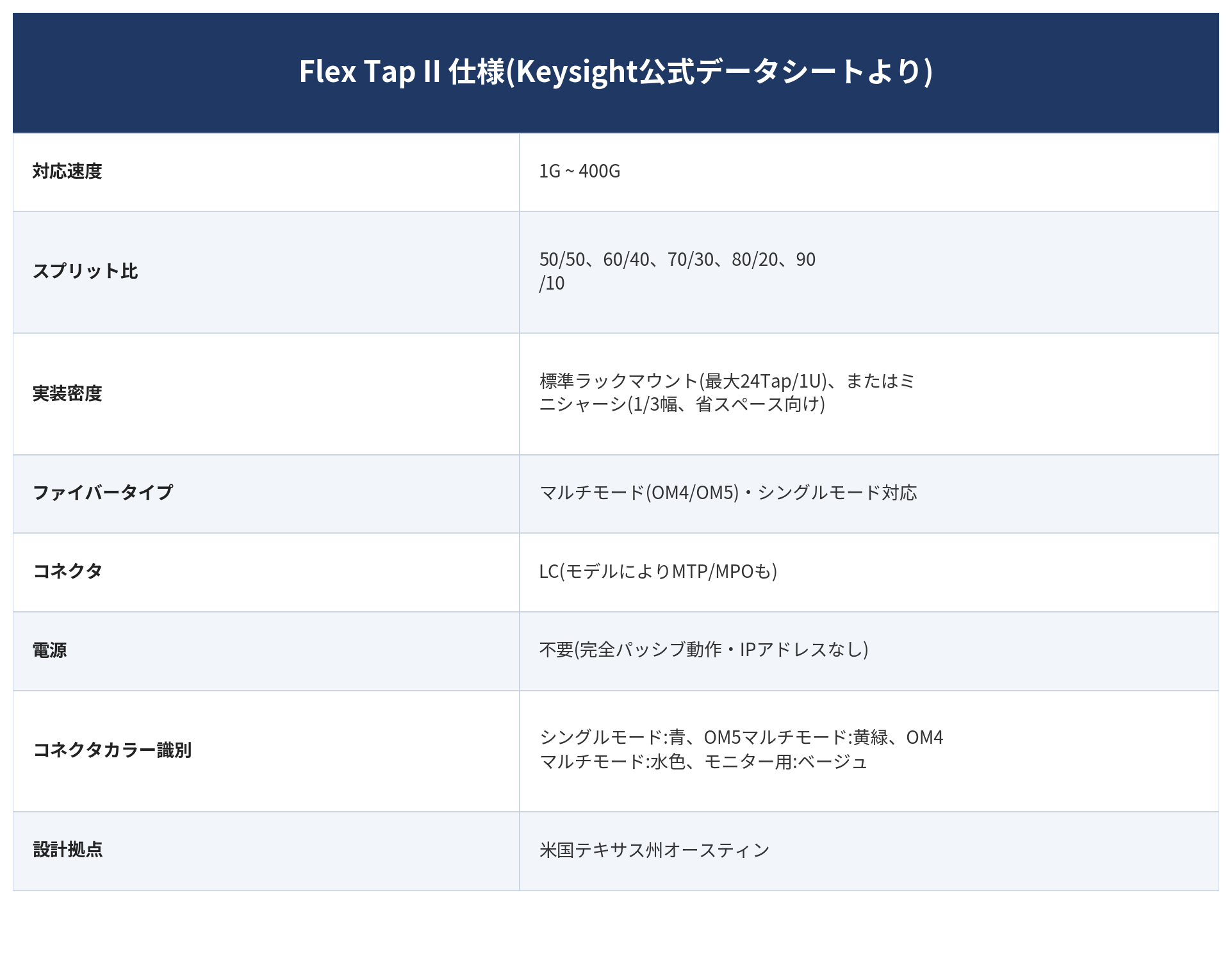Select the 設計拠点 row label
The height and width of the screenshot is (954, 1232).
(67, 850)
